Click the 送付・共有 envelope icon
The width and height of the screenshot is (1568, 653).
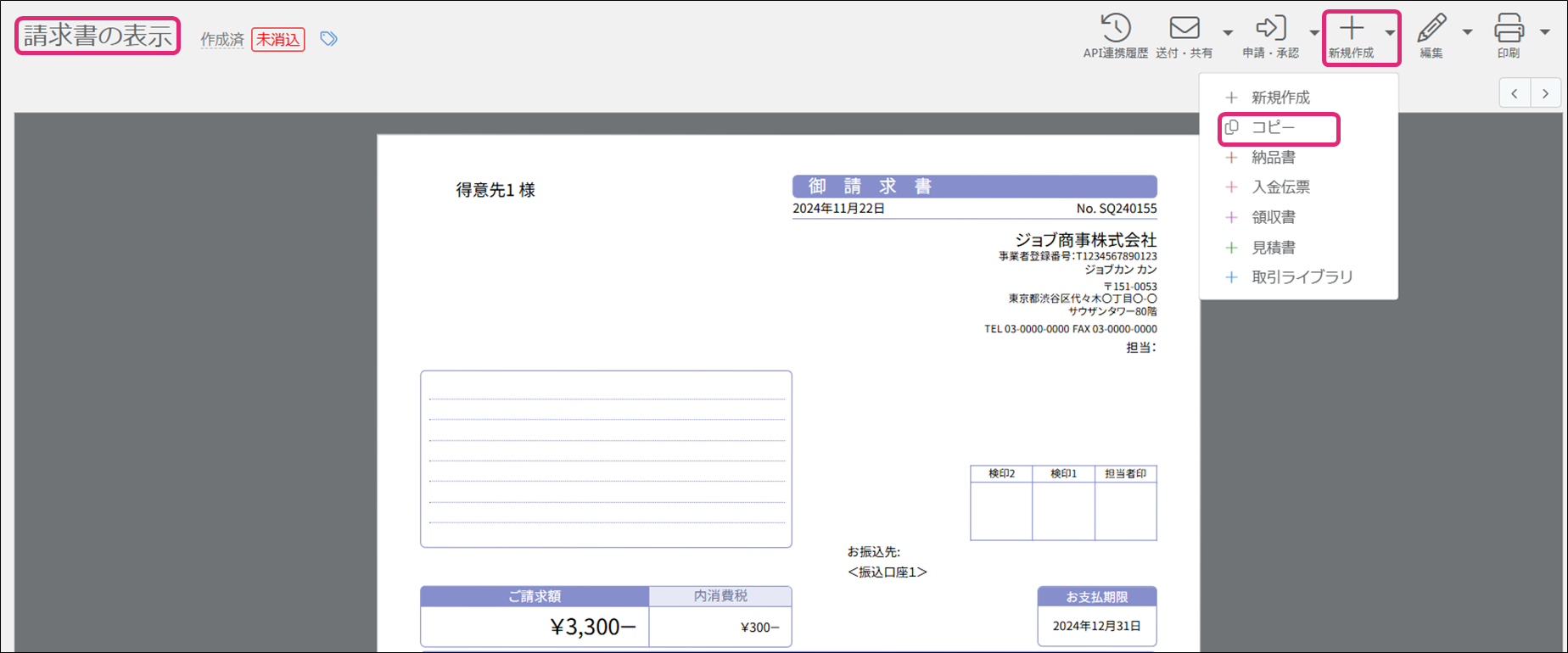point(1184,29)
